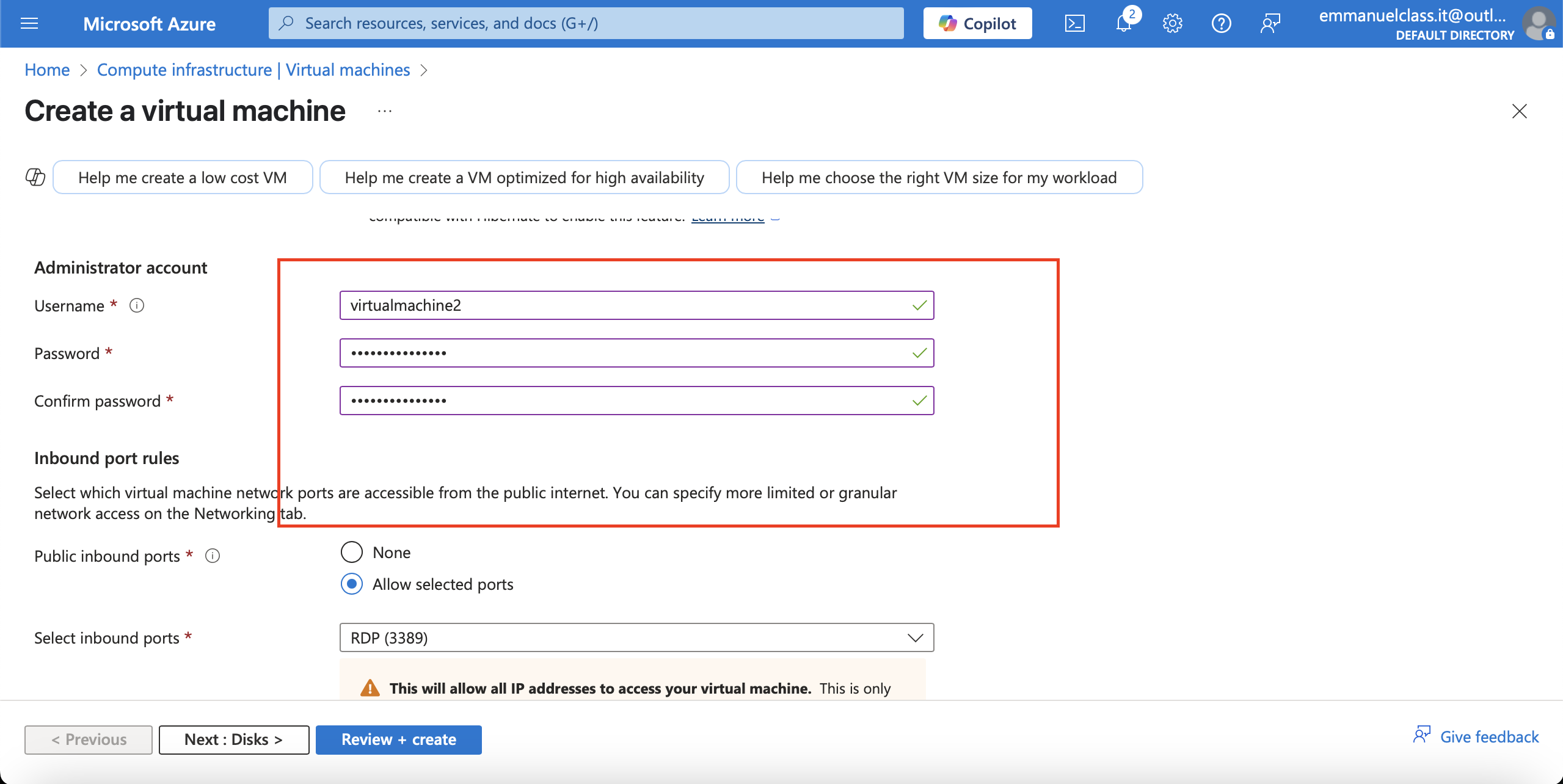
Task: Select the None inbound ports option
Action: click(351, 552)
